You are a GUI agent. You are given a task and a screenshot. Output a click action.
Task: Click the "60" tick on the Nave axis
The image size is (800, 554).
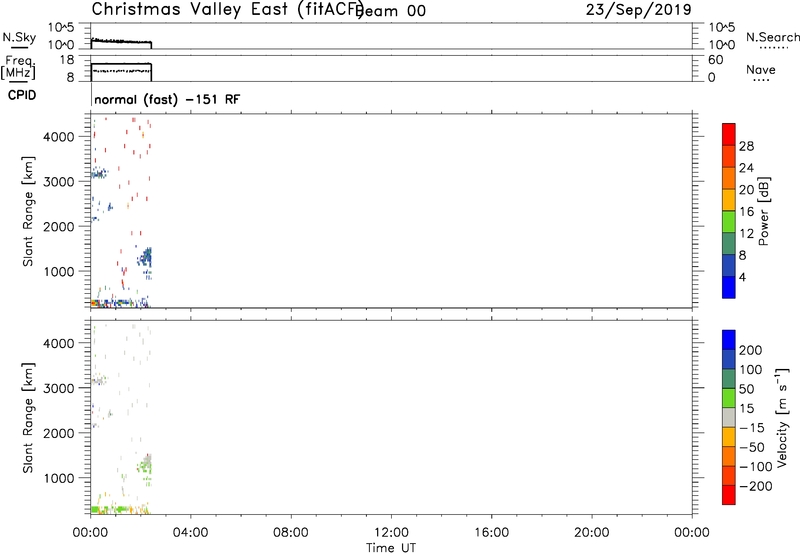715,60
